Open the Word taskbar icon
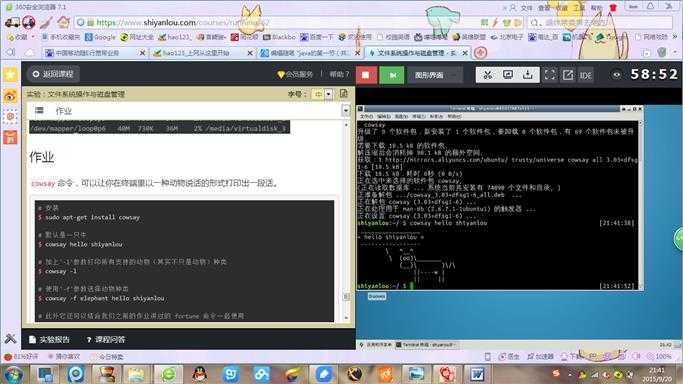The image size is (683, 384). pos(477,374)
